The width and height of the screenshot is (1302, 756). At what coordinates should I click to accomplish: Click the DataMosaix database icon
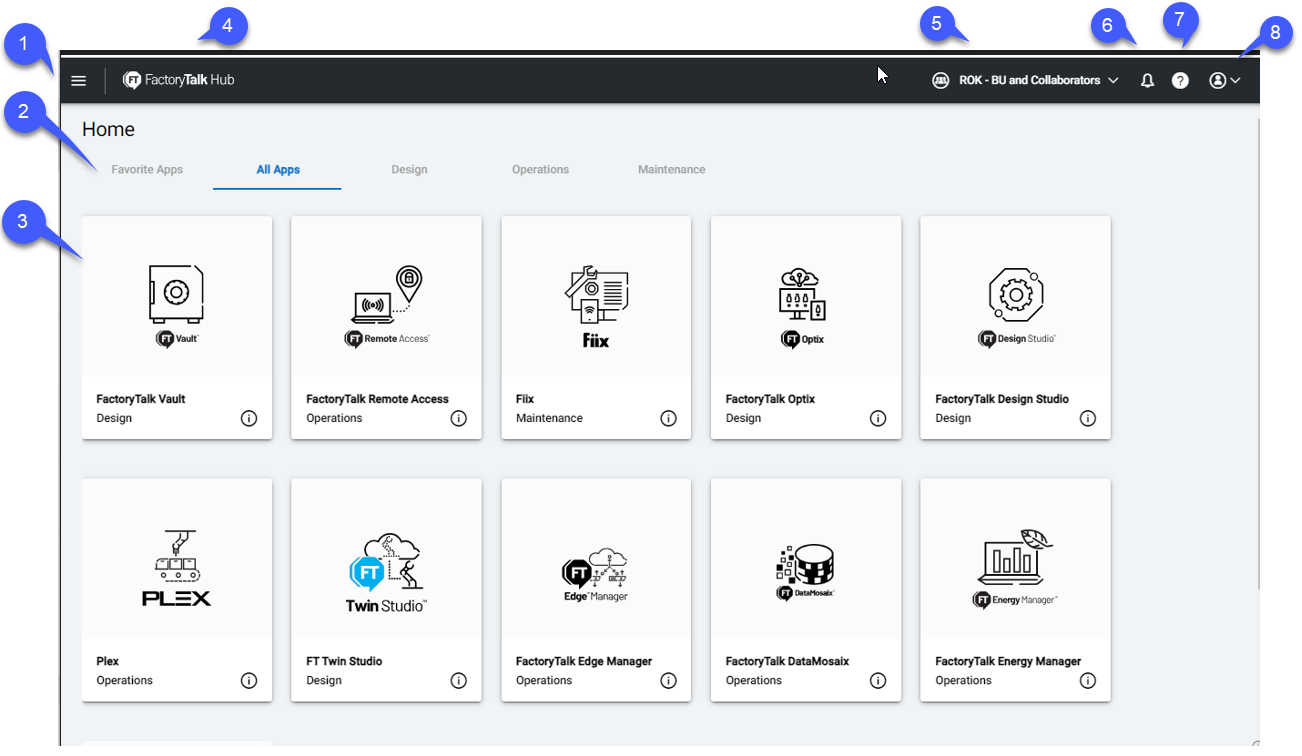coord(806,565)
